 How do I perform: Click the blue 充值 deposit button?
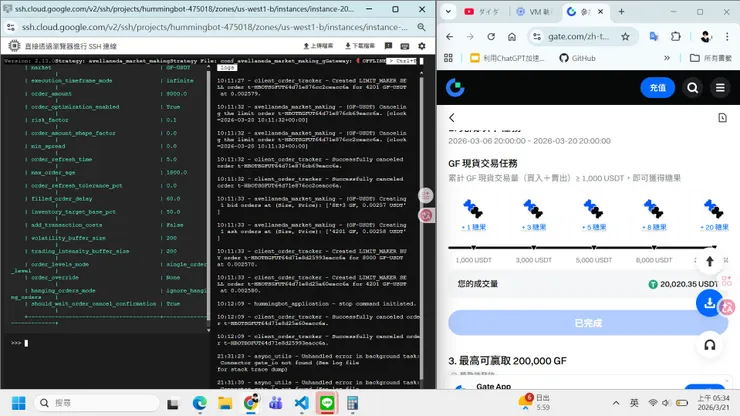pos(657,88)
